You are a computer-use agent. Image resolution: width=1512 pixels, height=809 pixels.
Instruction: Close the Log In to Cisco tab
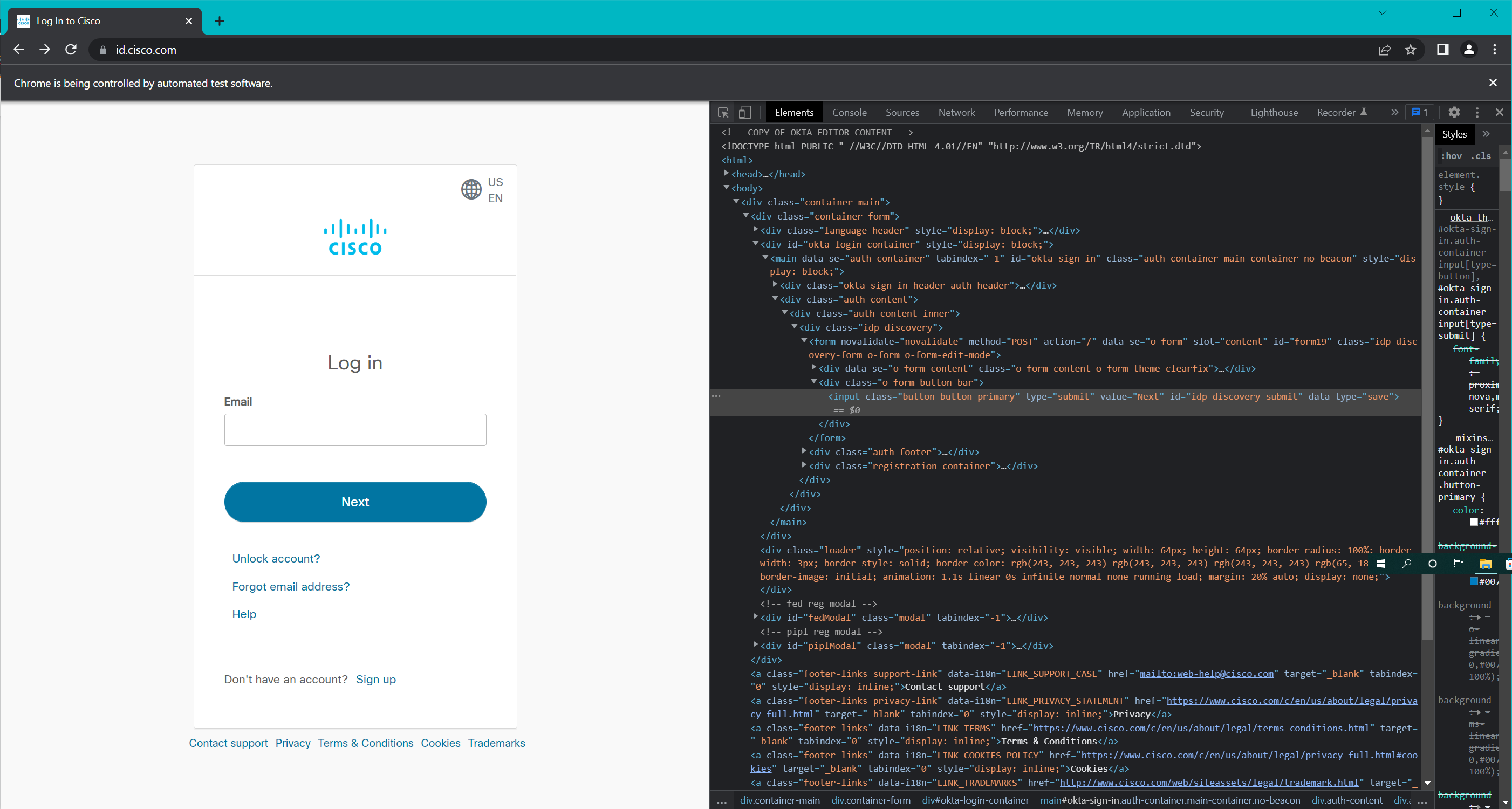pyautogui.click(x=188, y=21)
